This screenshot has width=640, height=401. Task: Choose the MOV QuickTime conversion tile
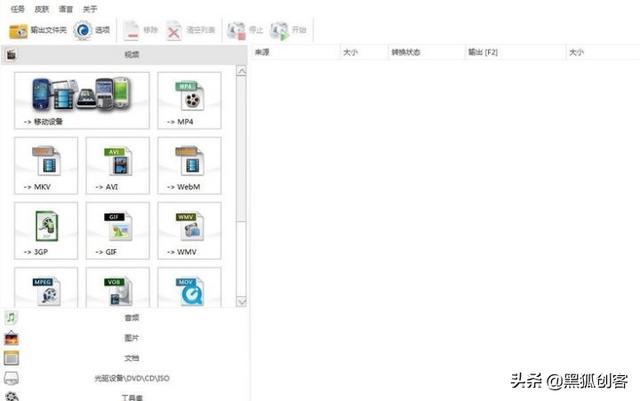tap(189, 287)
